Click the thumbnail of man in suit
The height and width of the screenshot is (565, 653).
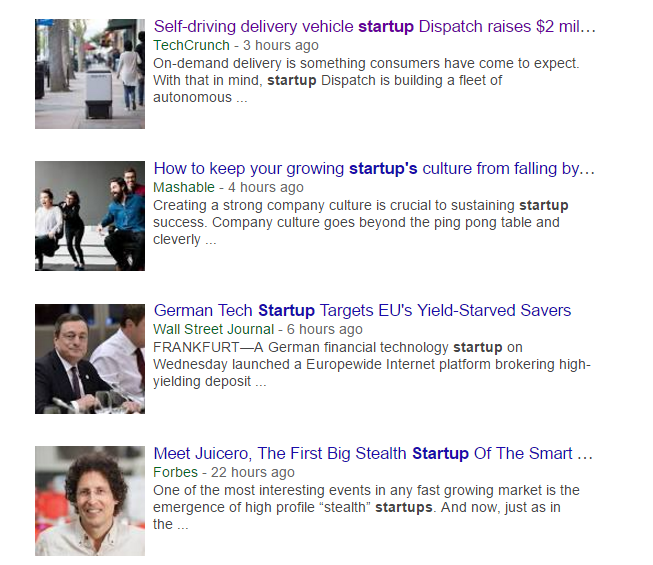[90, 358]
